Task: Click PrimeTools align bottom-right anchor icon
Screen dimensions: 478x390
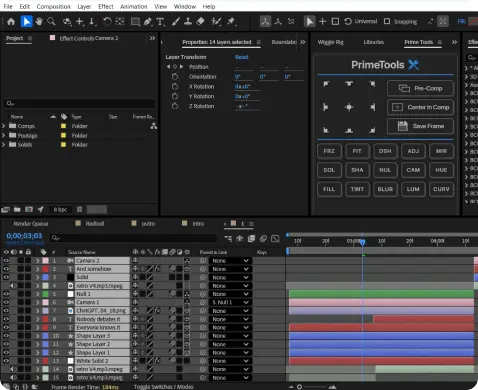Action: [x=372, y=130]
